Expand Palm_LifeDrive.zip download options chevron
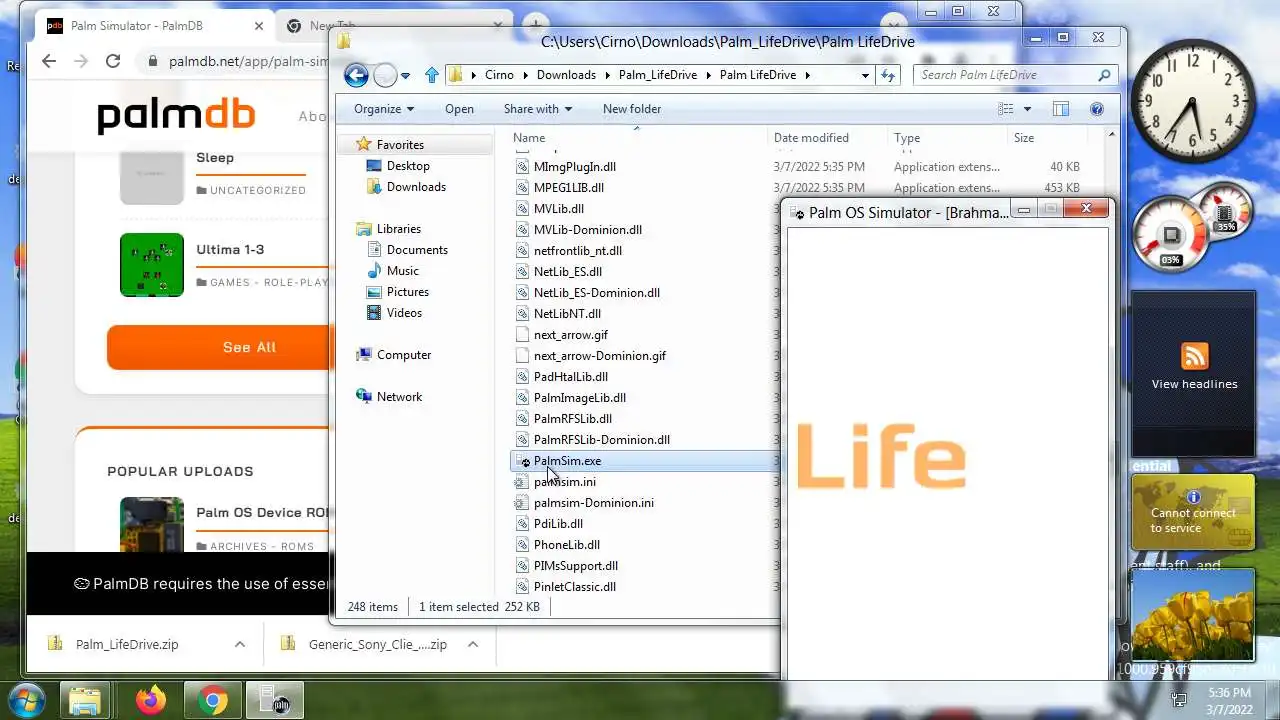 (240, 644)
